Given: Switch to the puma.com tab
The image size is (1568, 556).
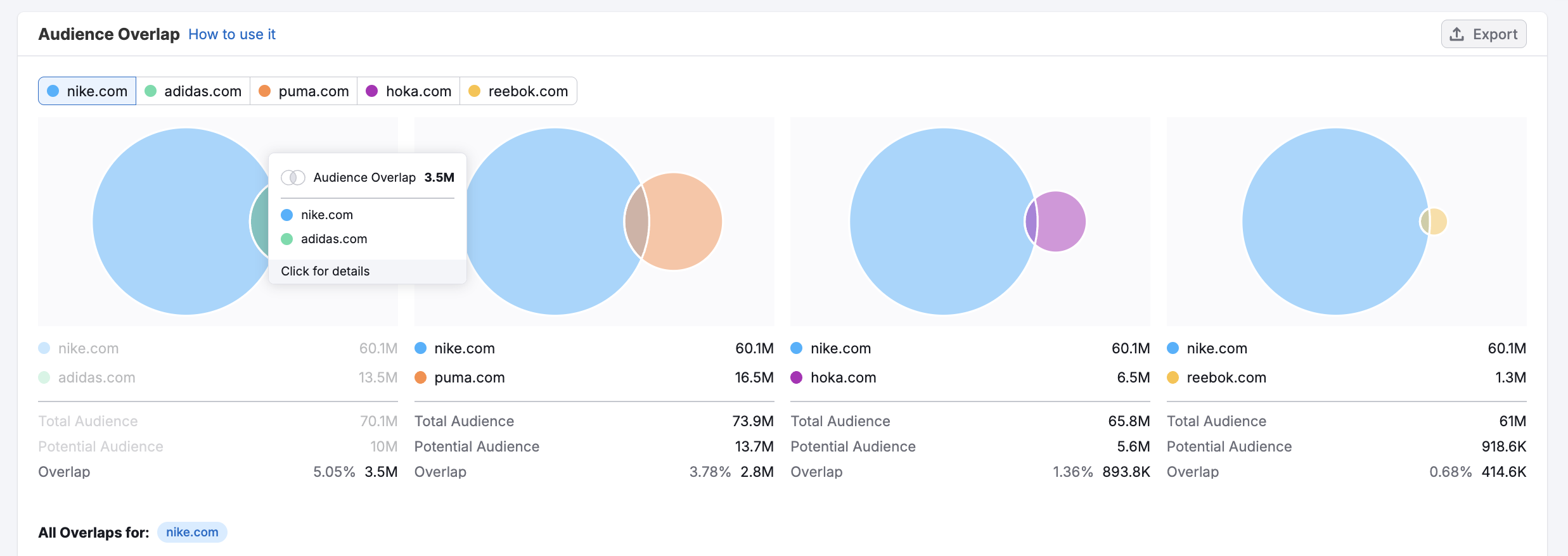Looking at the screenshot, I should click(x=304, y=91).
